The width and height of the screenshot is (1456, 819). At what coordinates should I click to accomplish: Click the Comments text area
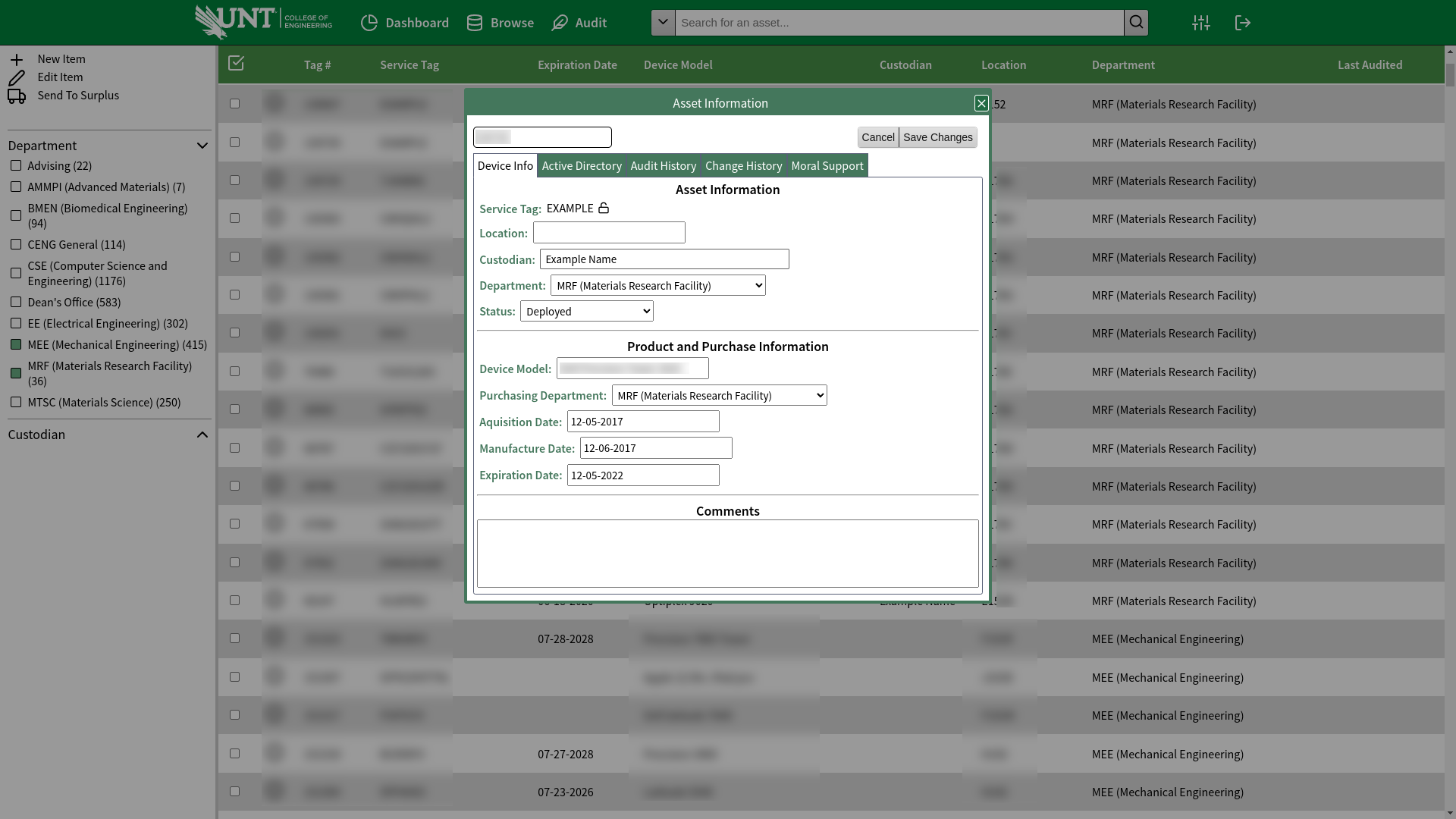[728, 554]
